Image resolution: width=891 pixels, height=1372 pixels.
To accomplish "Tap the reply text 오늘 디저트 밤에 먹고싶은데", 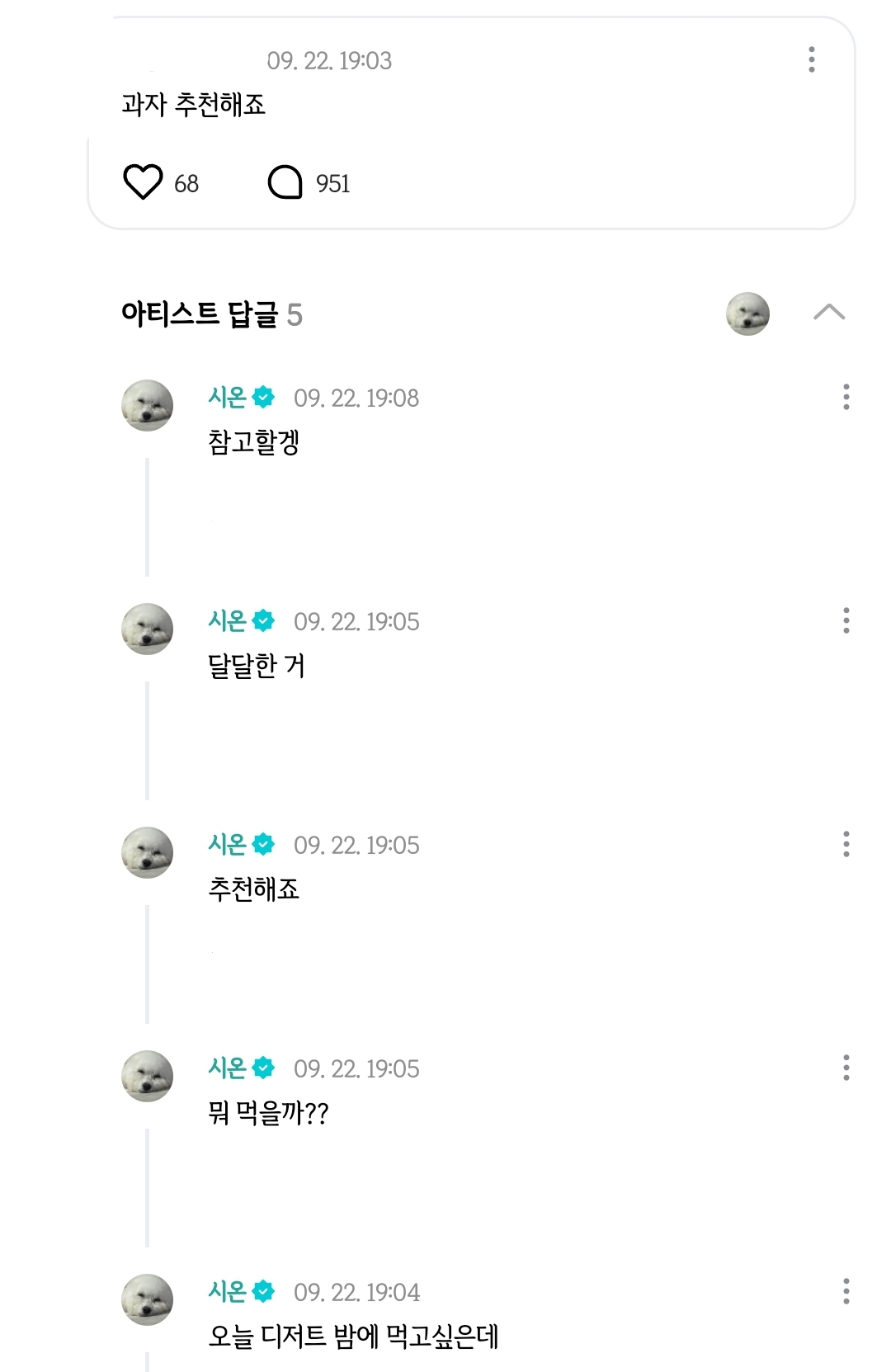I will click(x=353, y=1336).
